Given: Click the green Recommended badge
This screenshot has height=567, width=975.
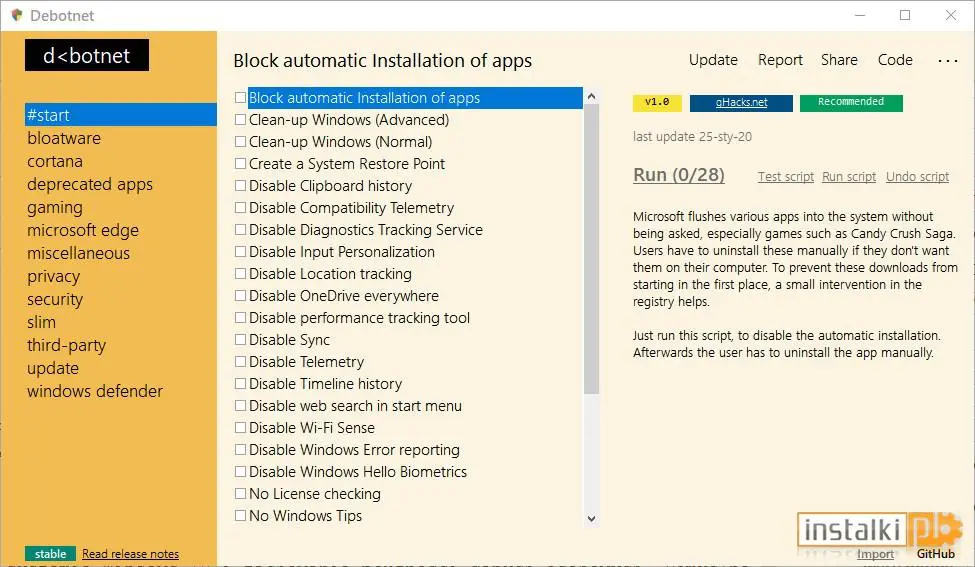Looking at the screenshot, I should [x=851, y=103].
